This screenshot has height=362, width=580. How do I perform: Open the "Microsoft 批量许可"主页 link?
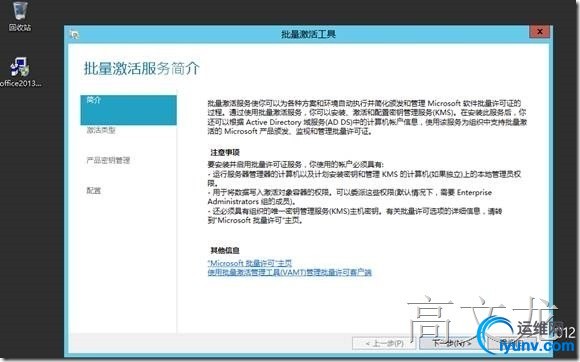pos(250,263)
